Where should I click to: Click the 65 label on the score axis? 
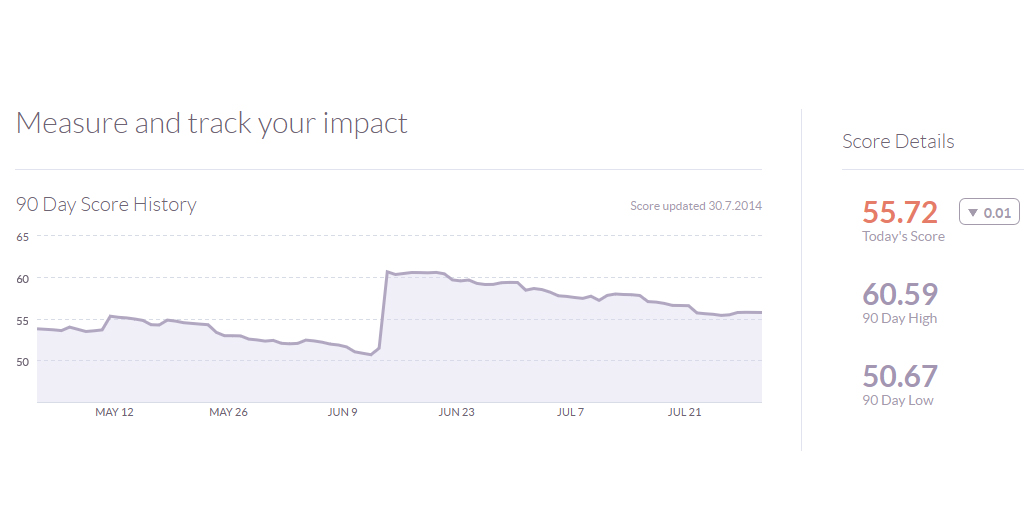[22, 237]
